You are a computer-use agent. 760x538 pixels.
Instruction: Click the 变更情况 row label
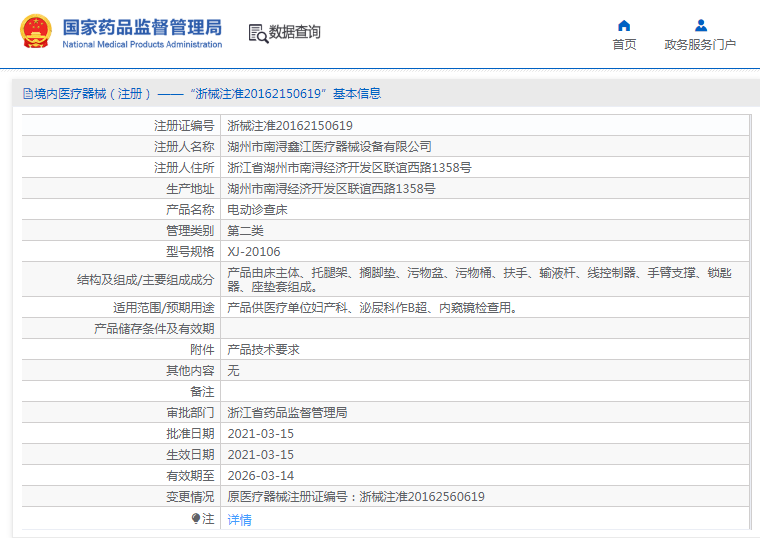pos(190,497)
